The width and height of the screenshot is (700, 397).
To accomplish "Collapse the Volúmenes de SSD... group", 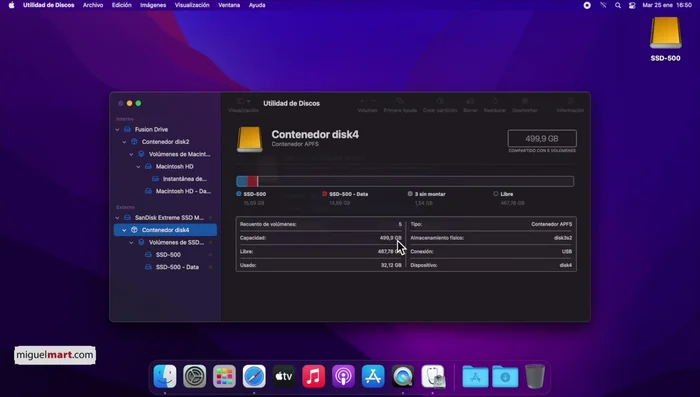I will [x=131, y=242].
